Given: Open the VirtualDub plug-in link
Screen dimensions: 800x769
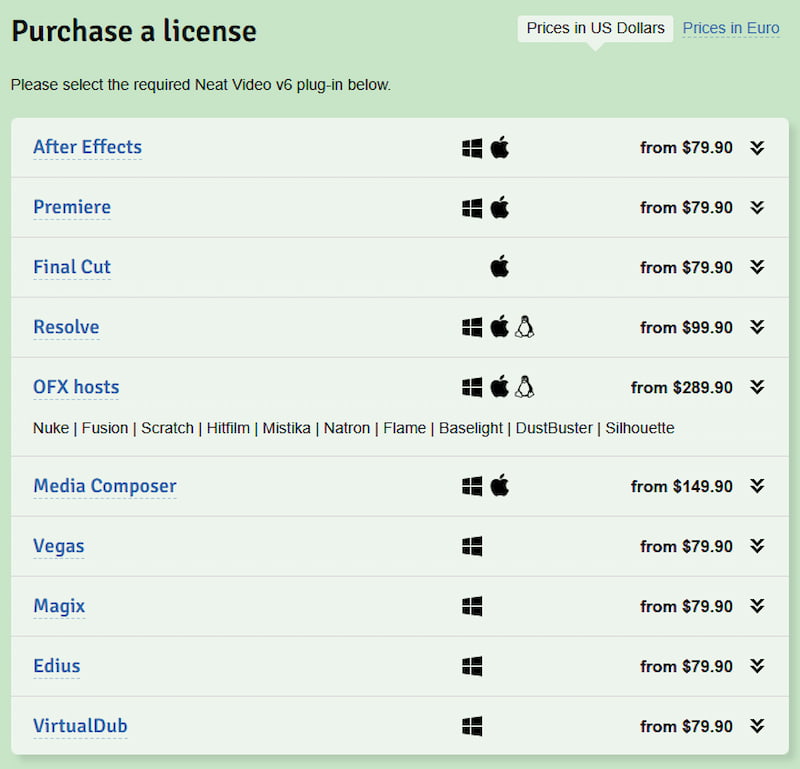Looking at the screenshot, I should click(80, 726).
